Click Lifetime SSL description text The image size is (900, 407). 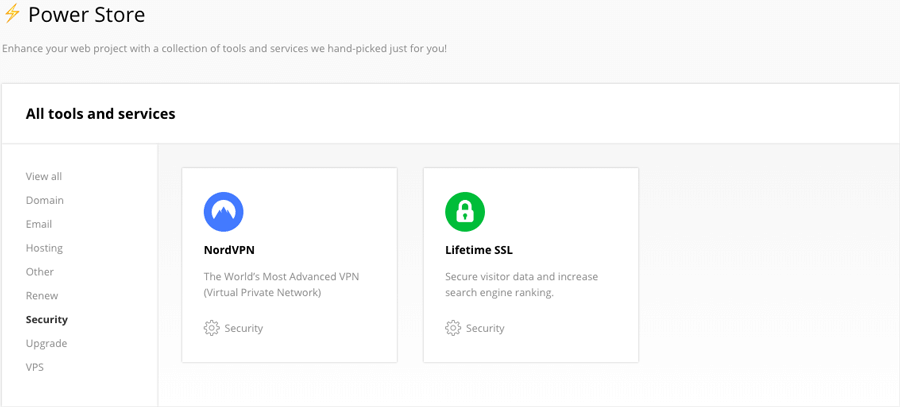tap(522, 285)
